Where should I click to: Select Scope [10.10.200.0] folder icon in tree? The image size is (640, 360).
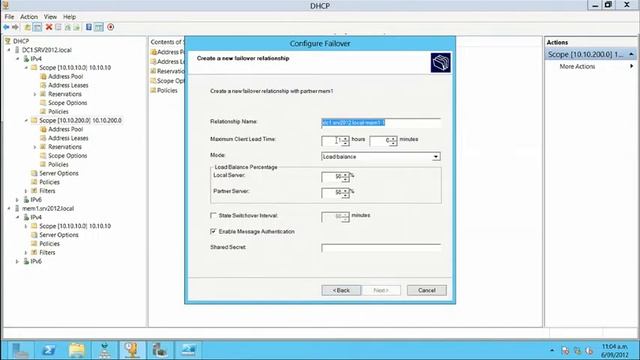[x=34, y=120]
